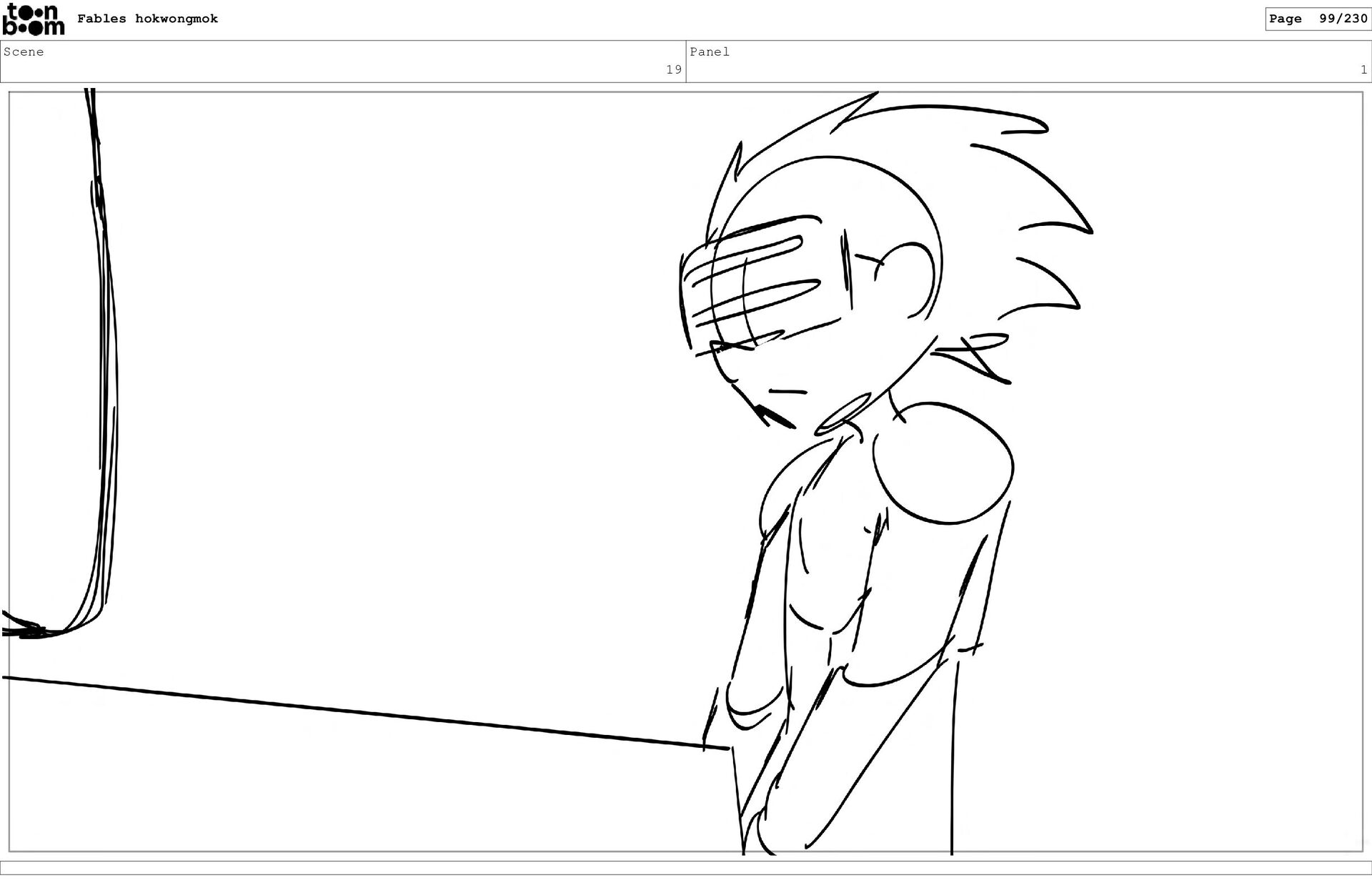Click panel number 1
1372x888 pixels.
tap(1363, 70)
